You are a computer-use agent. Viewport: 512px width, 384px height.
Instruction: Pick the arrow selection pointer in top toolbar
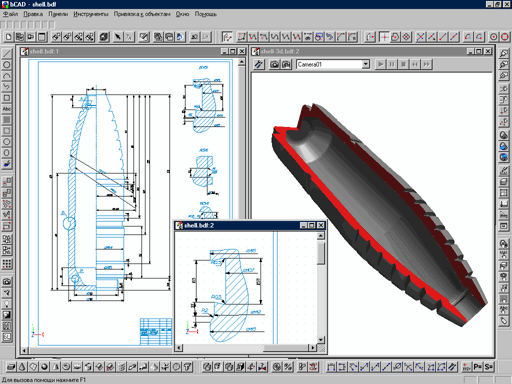point(117,37)
